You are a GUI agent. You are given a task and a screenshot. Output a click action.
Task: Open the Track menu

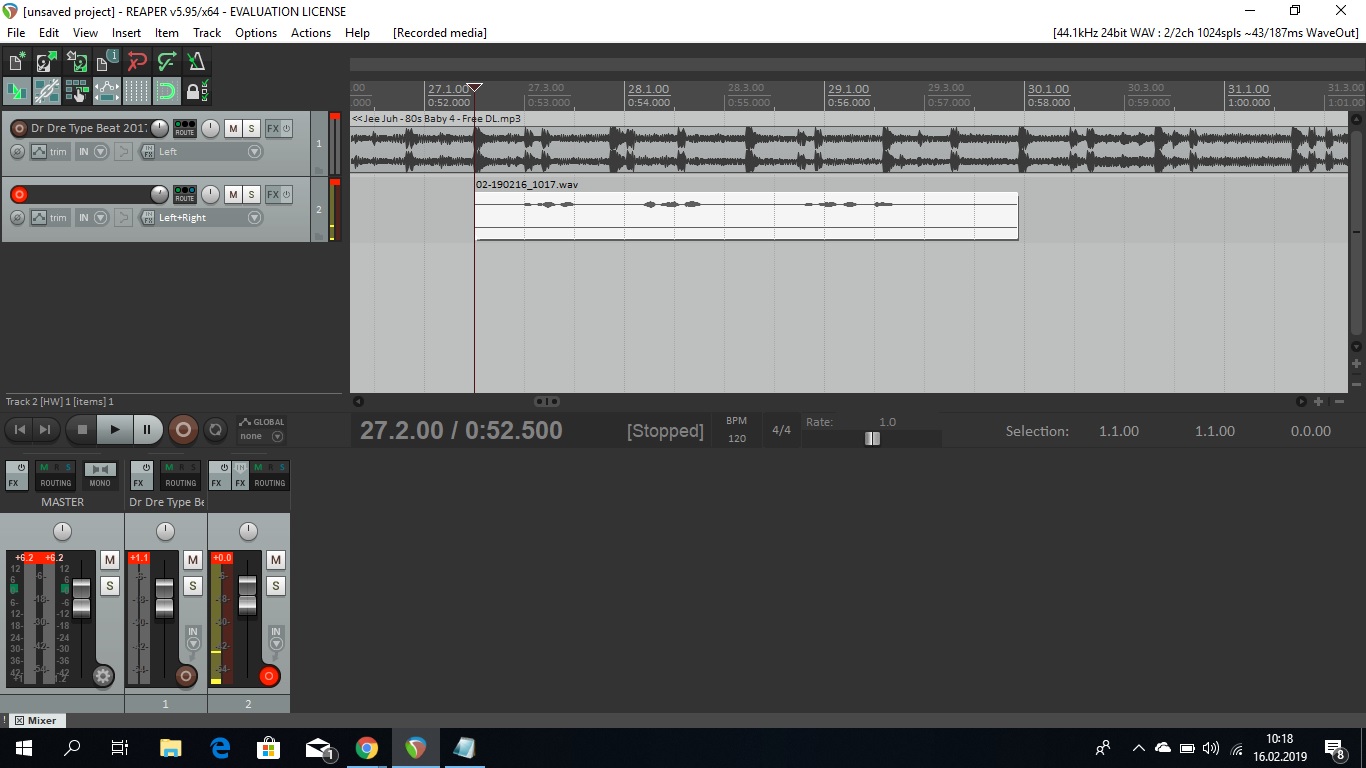(207, 32)
